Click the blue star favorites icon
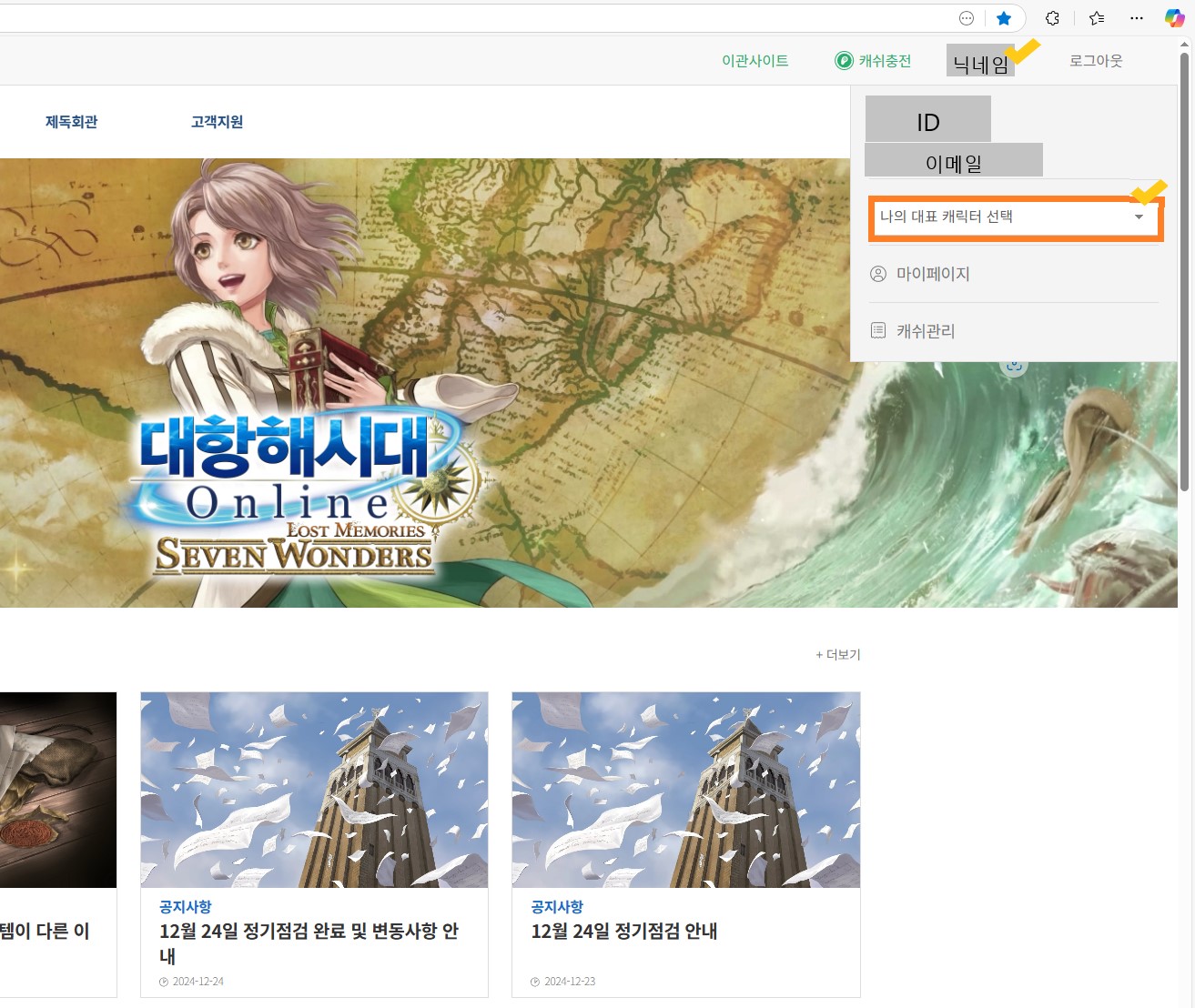 point(1003,18)
